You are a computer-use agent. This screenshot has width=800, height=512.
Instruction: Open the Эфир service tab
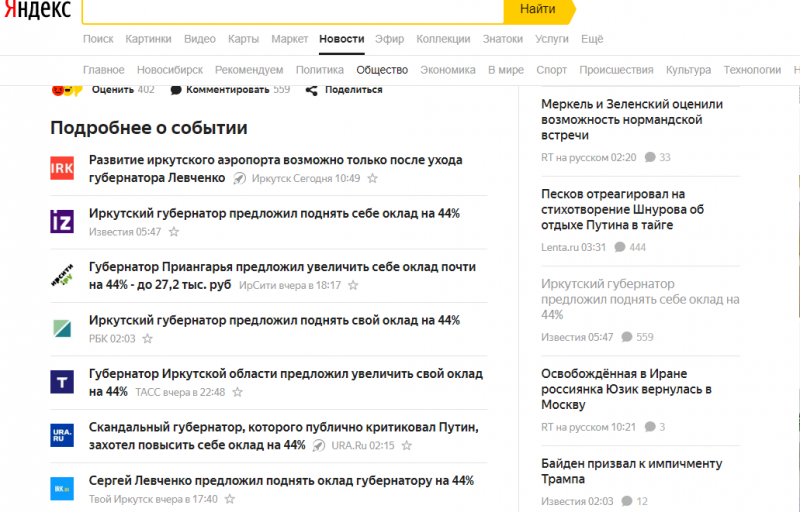pos(389,39)
